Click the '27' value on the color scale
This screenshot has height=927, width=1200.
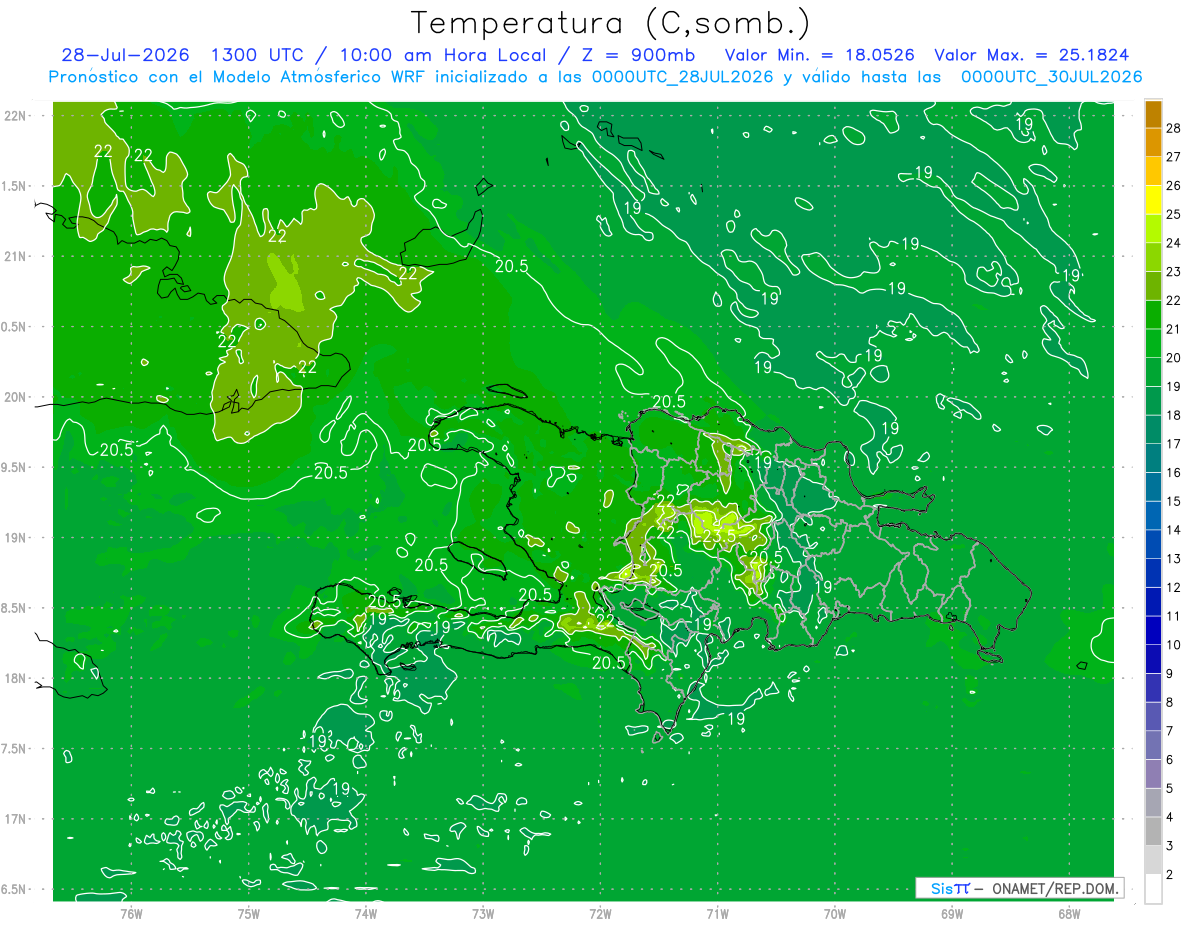(1173, 156)
